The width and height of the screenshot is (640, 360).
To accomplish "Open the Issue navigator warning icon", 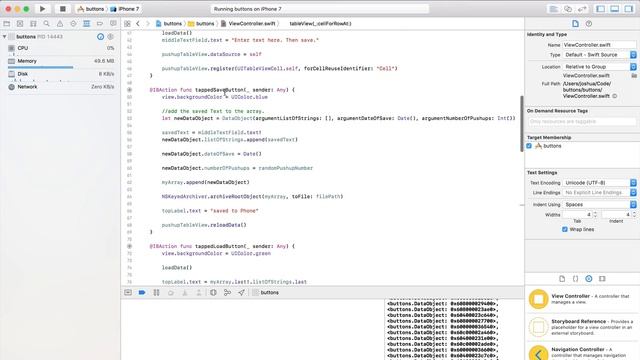I will click(x=60, y=24).
